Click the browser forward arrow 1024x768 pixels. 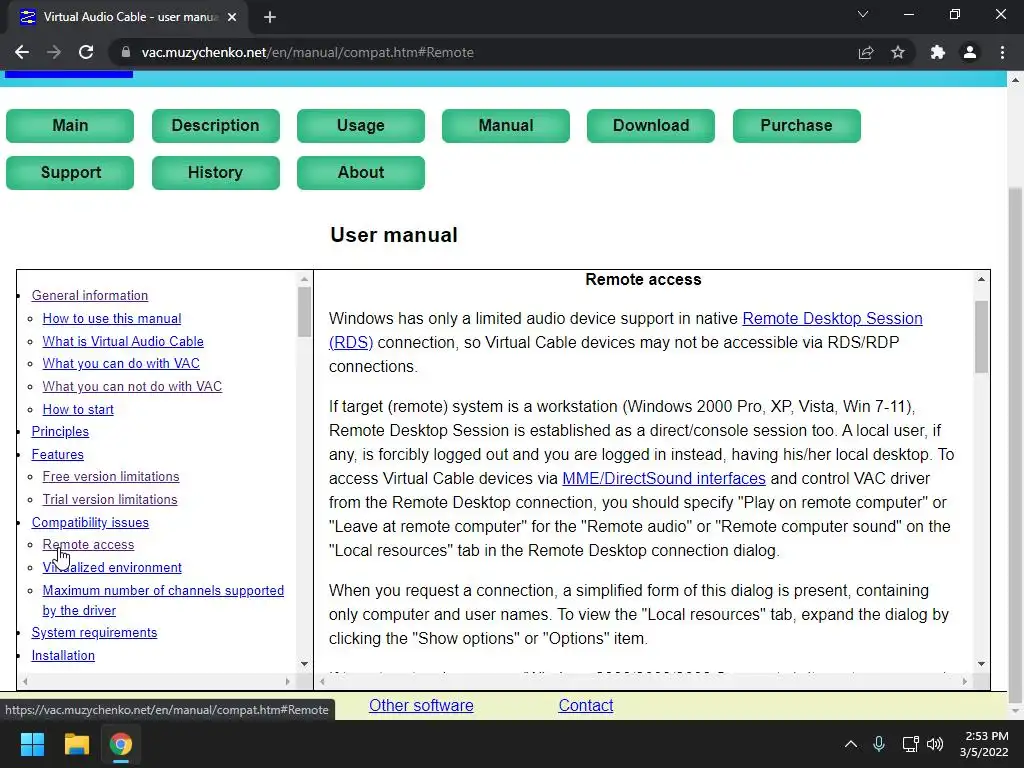pos(54,52)
